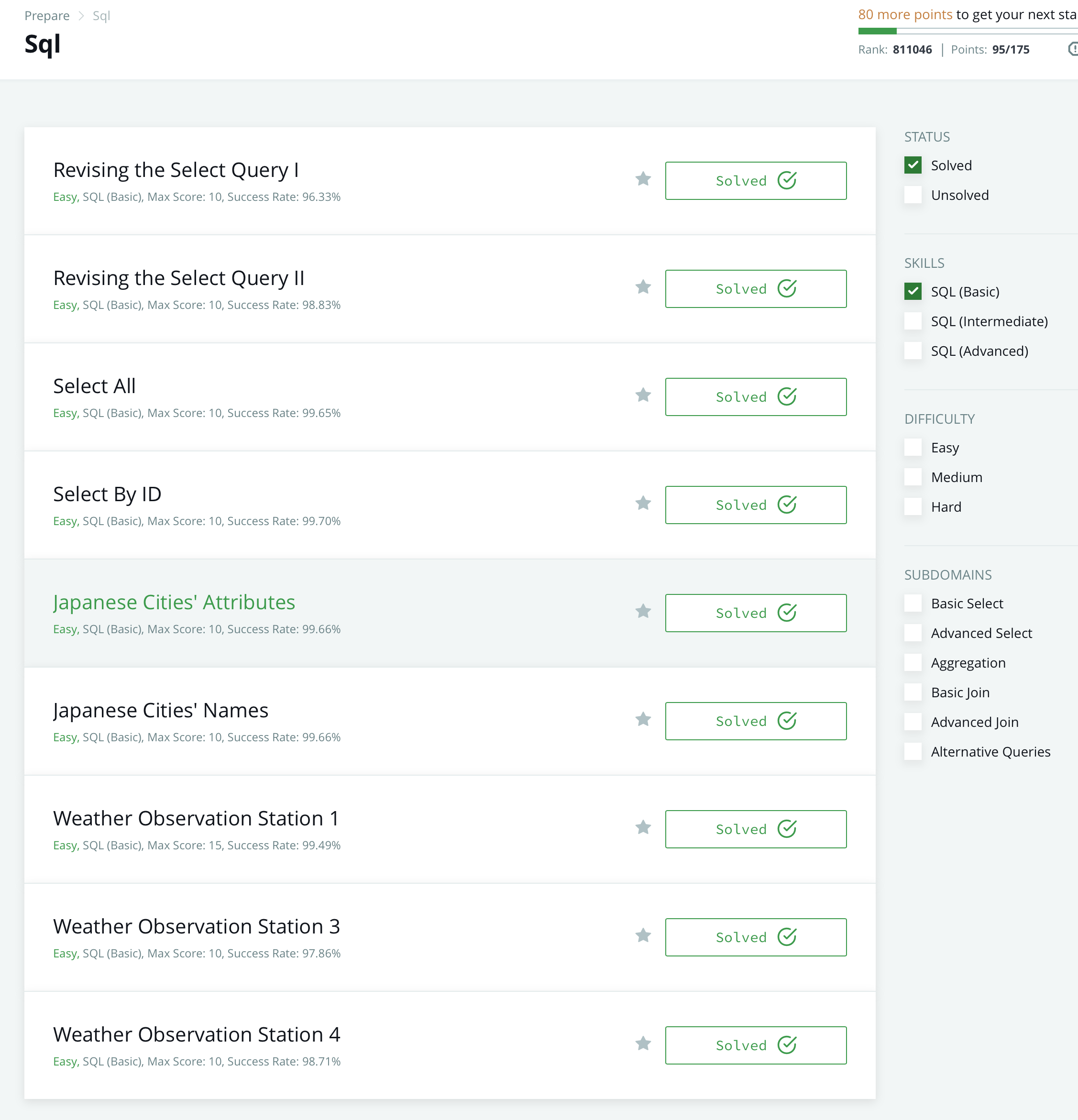Open the Select All challenge title
Viewport: 1078px width, 1120px height.
94,386
